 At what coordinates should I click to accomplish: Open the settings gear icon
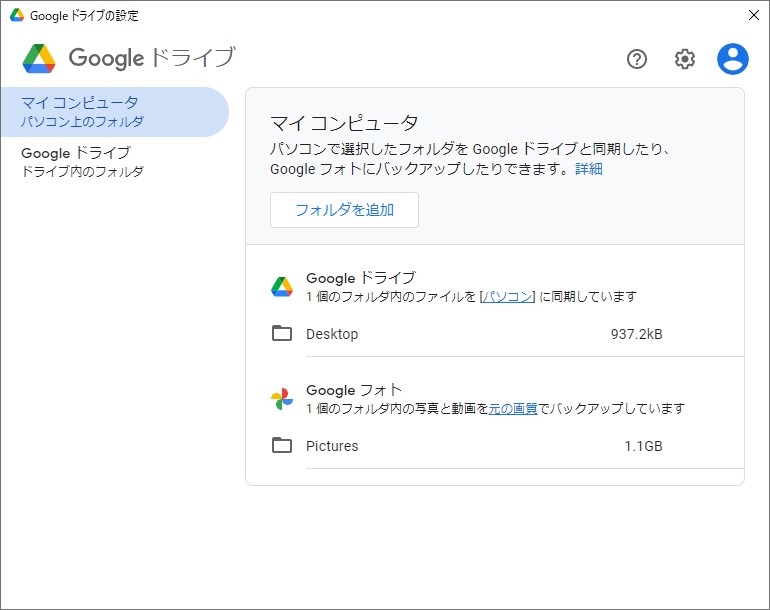(x=685, y=59)
